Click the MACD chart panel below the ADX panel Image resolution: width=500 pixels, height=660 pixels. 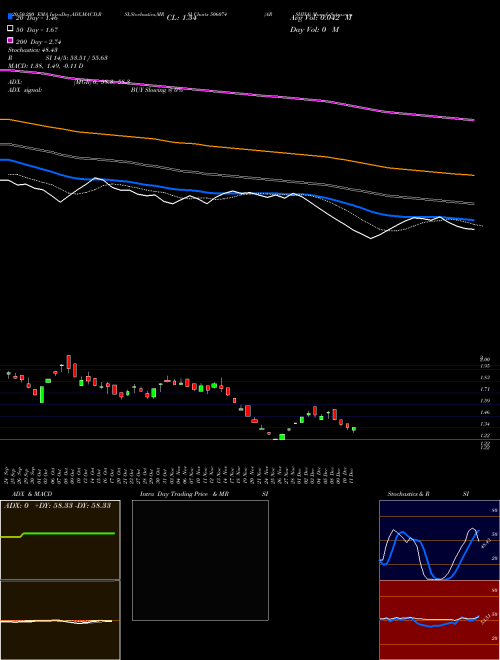[60, 620]
